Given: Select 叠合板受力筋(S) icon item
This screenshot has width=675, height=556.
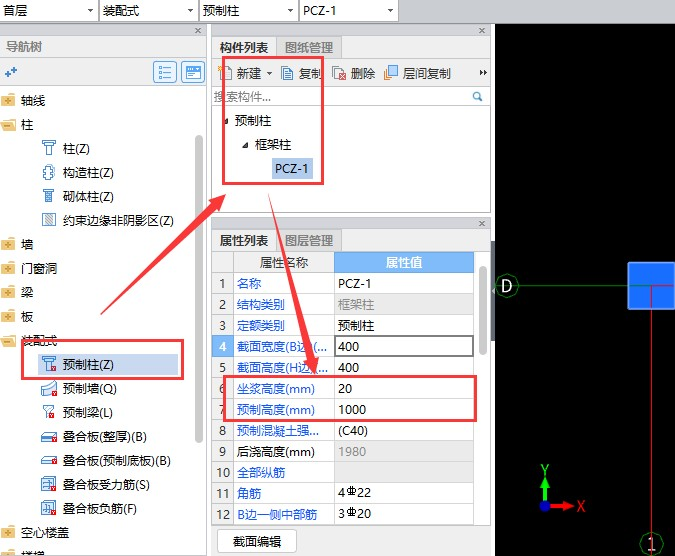Looking at the screenshot, I should pos(49,485).
